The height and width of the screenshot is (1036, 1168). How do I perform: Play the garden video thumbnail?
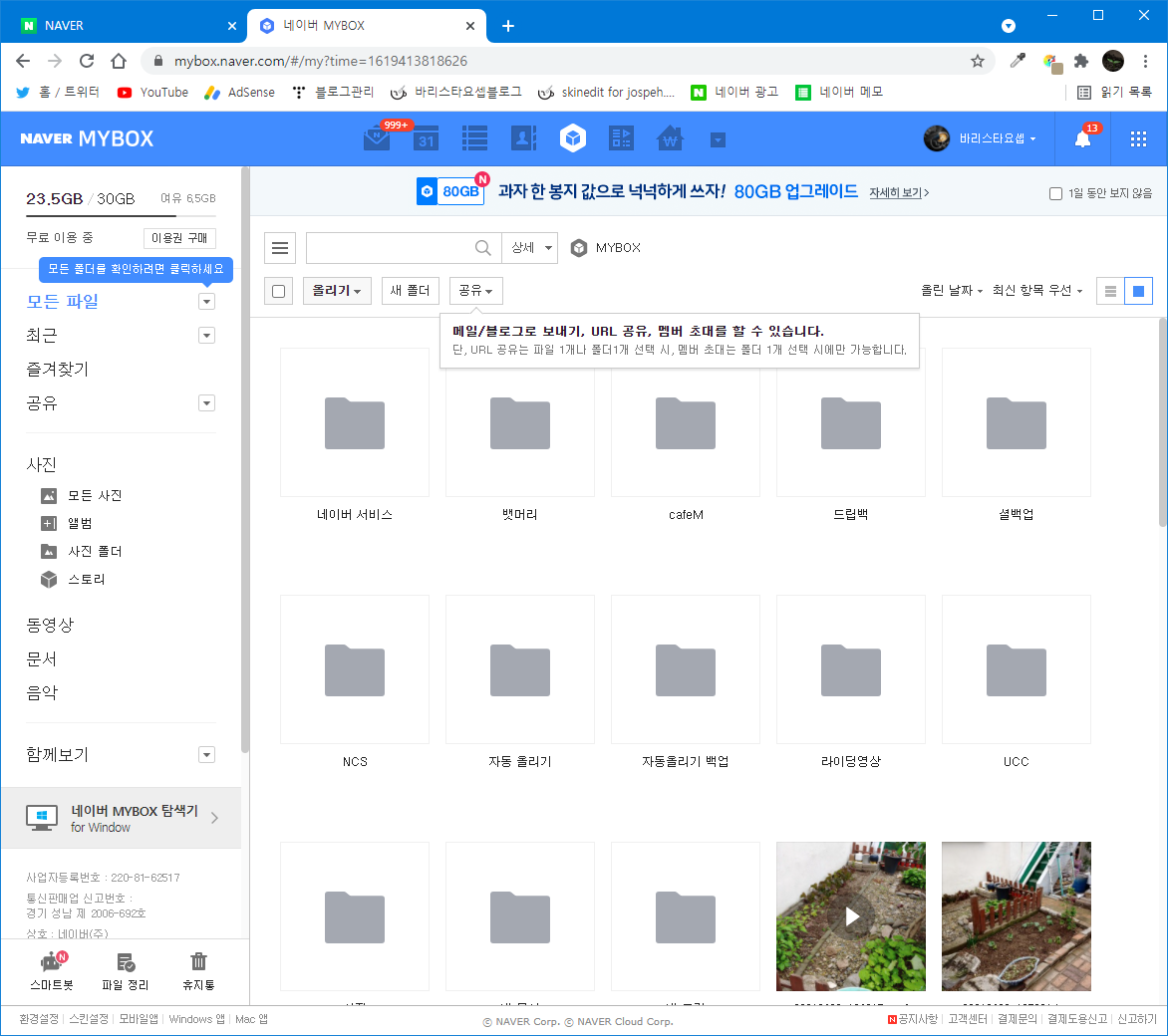851,916
